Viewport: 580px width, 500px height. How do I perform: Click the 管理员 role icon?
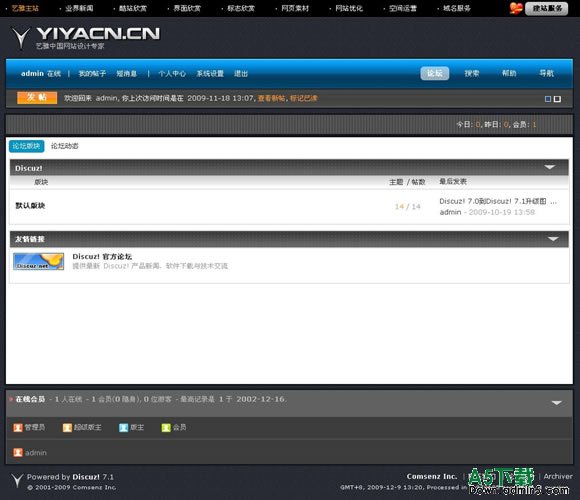click(x=18, y=428)
